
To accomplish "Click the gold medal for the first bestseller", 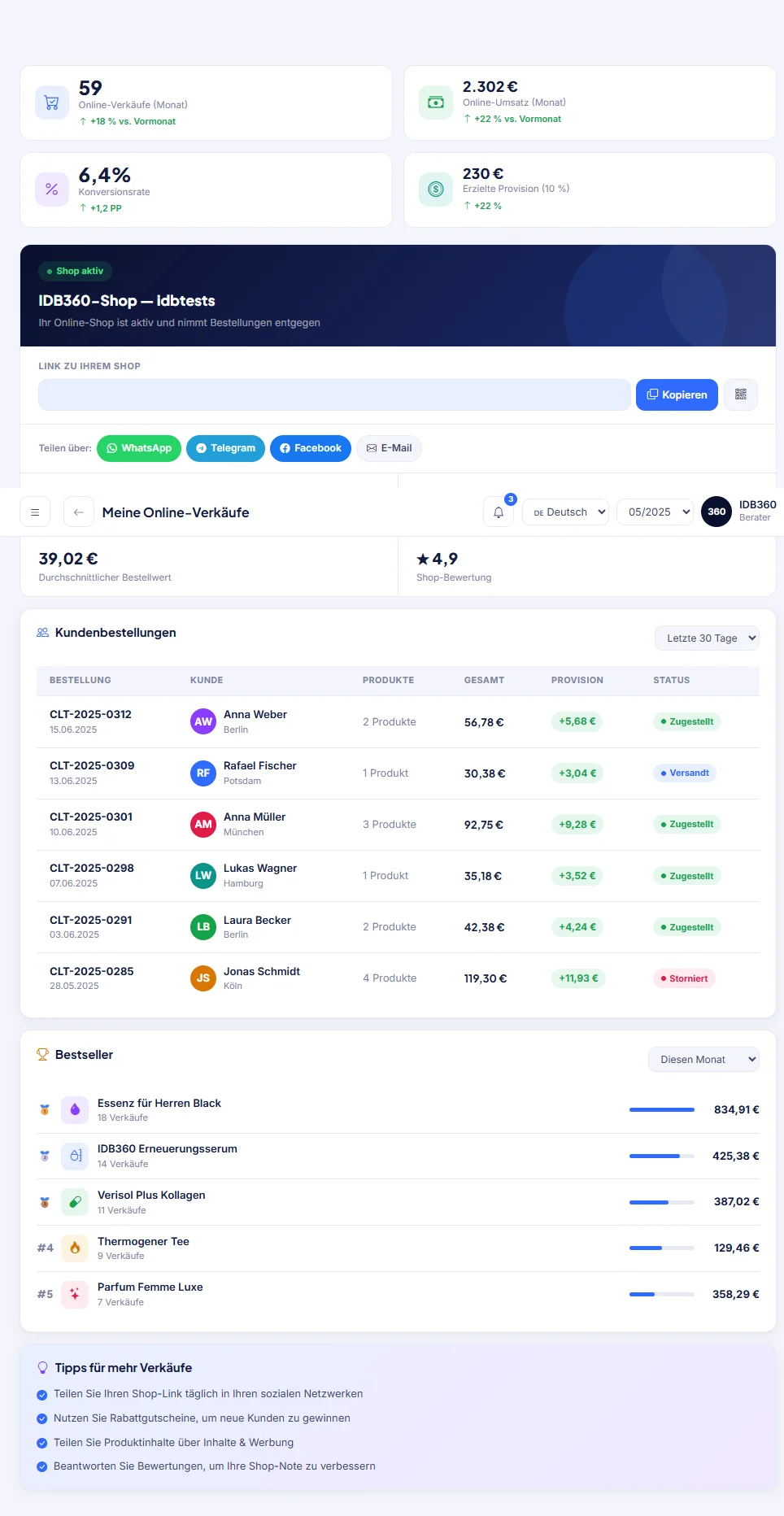I will [x=45, y=1109].
